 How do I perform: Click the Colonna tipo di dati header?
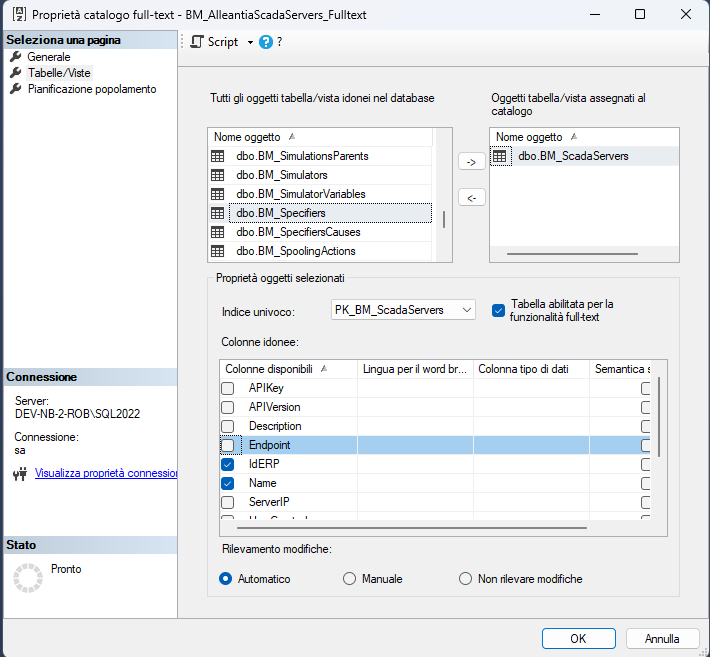(531, 369)
